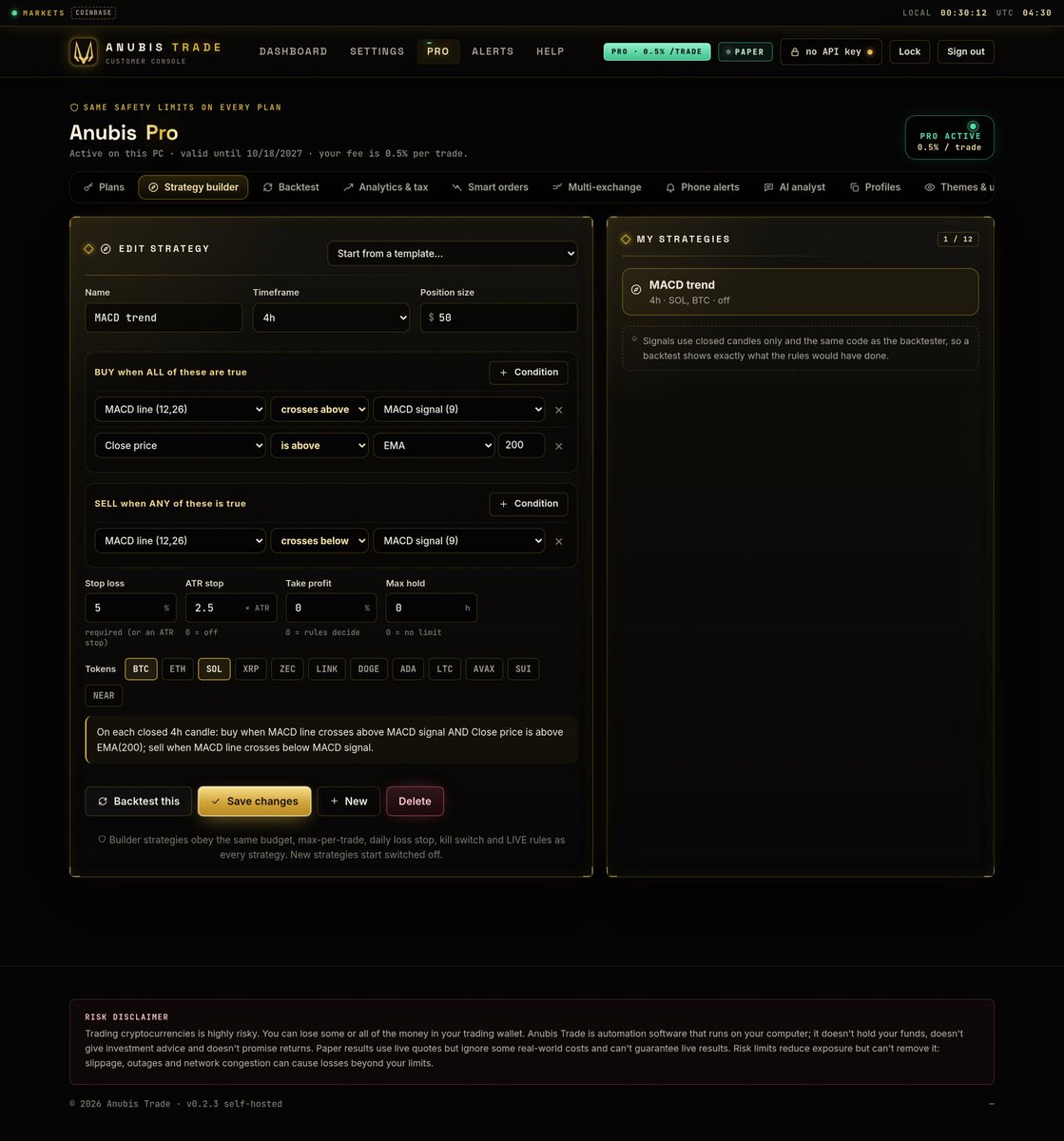Open the Smart orders tab

pos(491,187)
